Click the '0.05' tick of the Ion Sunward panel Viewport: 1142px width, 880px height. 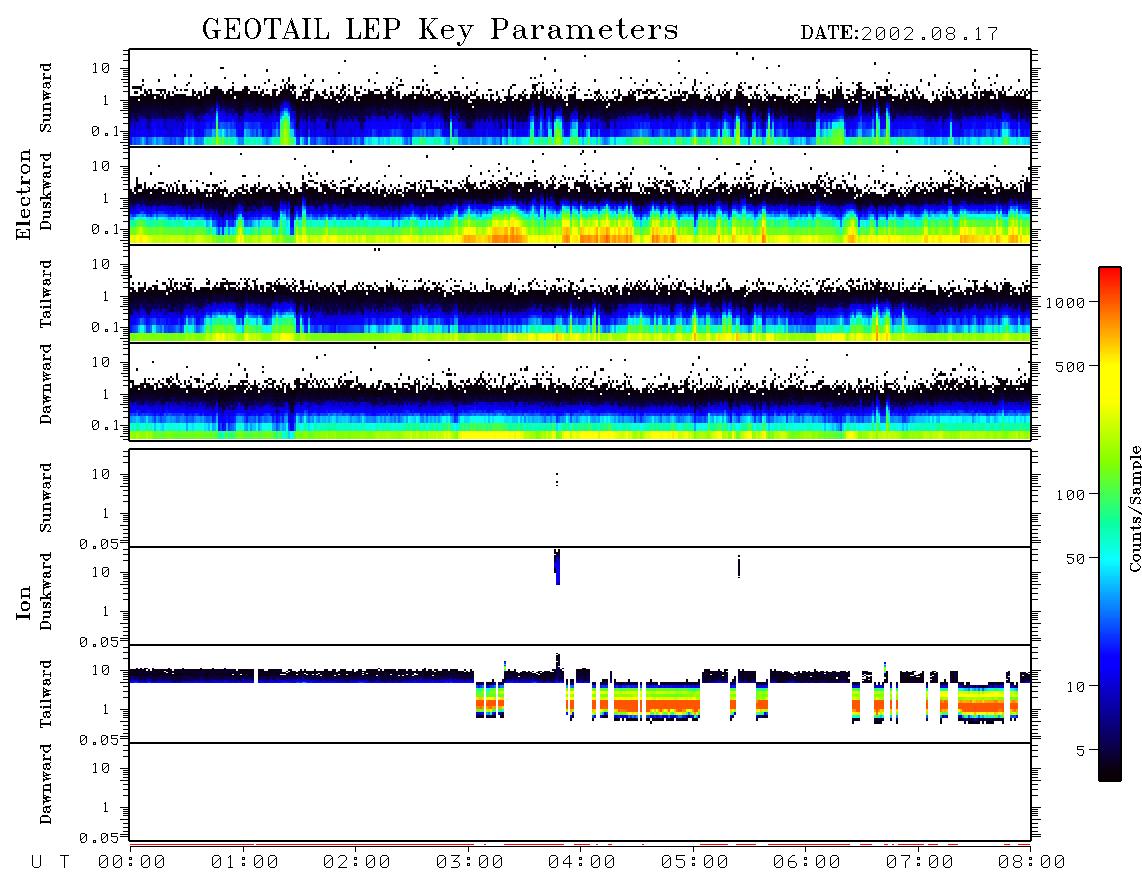tap(98, 544)
